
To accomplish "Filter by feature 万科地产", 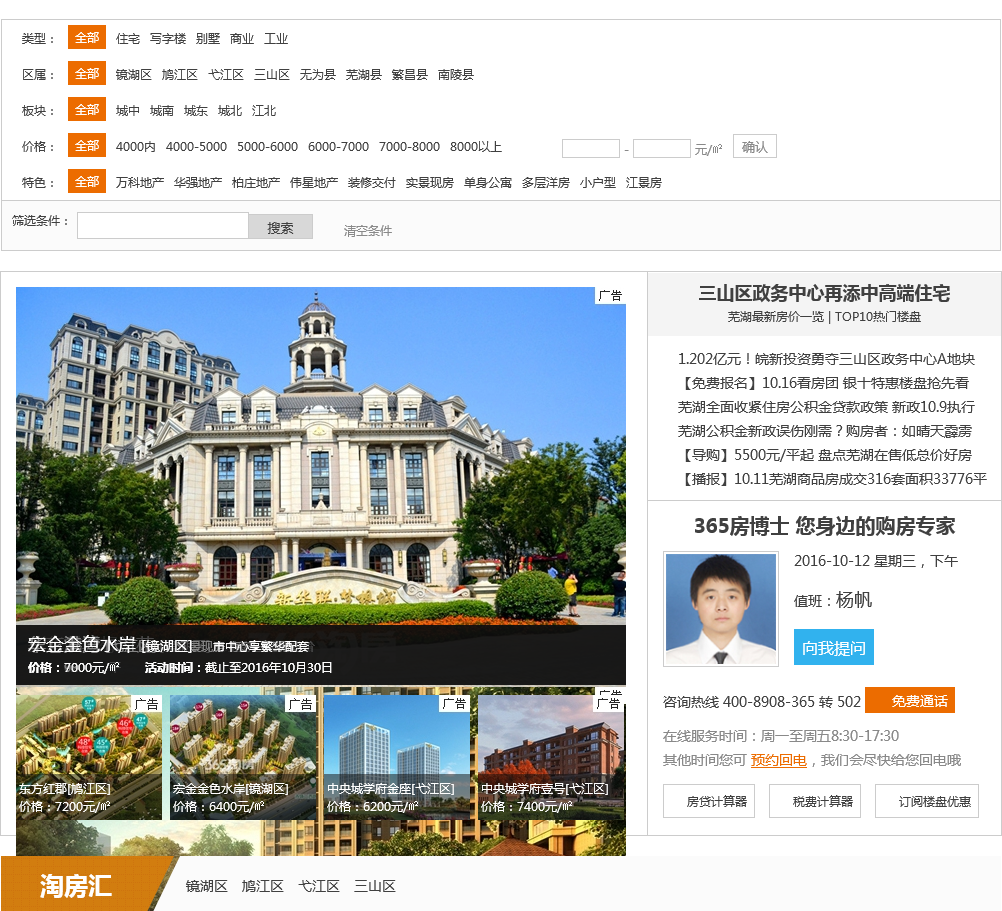I will [x=140, y=183].
